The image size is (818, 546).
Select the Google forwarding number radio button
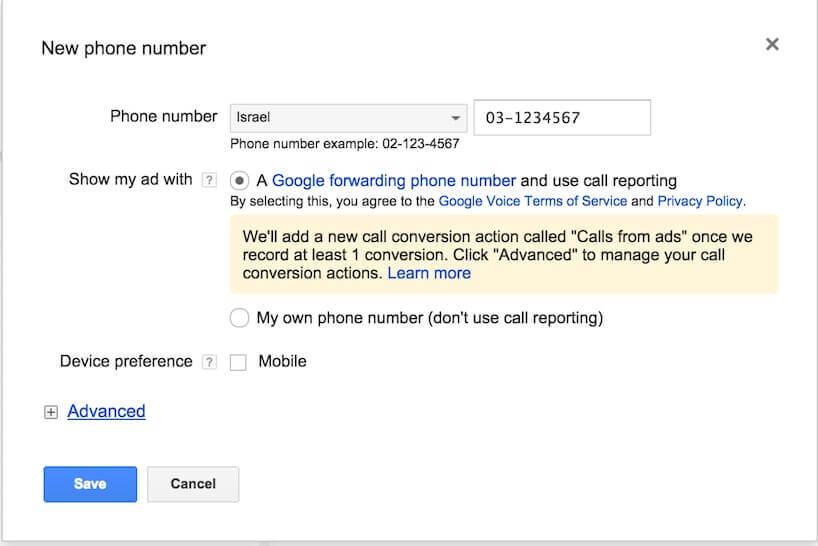239,181
